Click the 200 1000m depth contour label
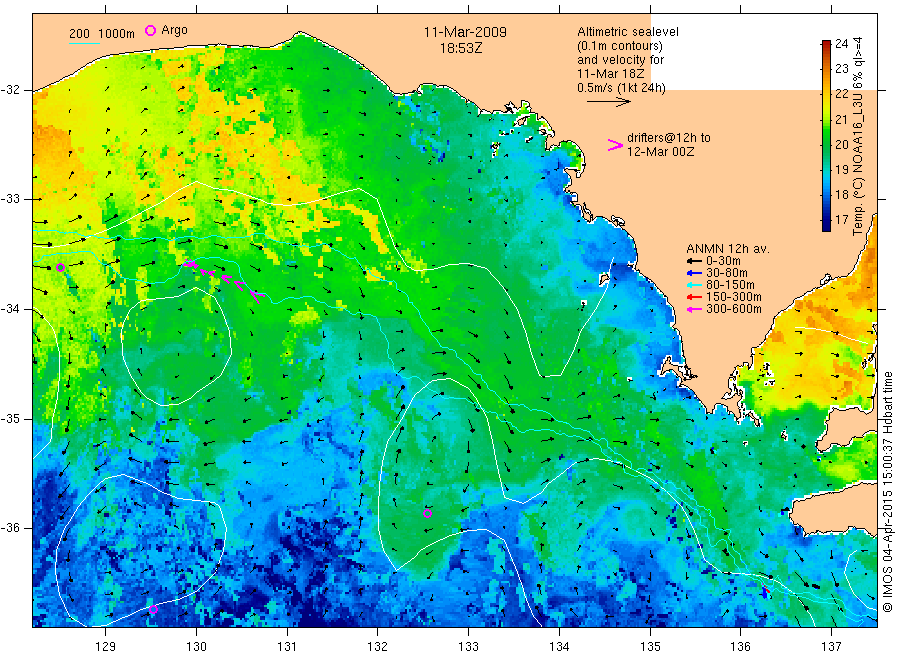This screenshot has height=660, width=900. pos(102,34)
